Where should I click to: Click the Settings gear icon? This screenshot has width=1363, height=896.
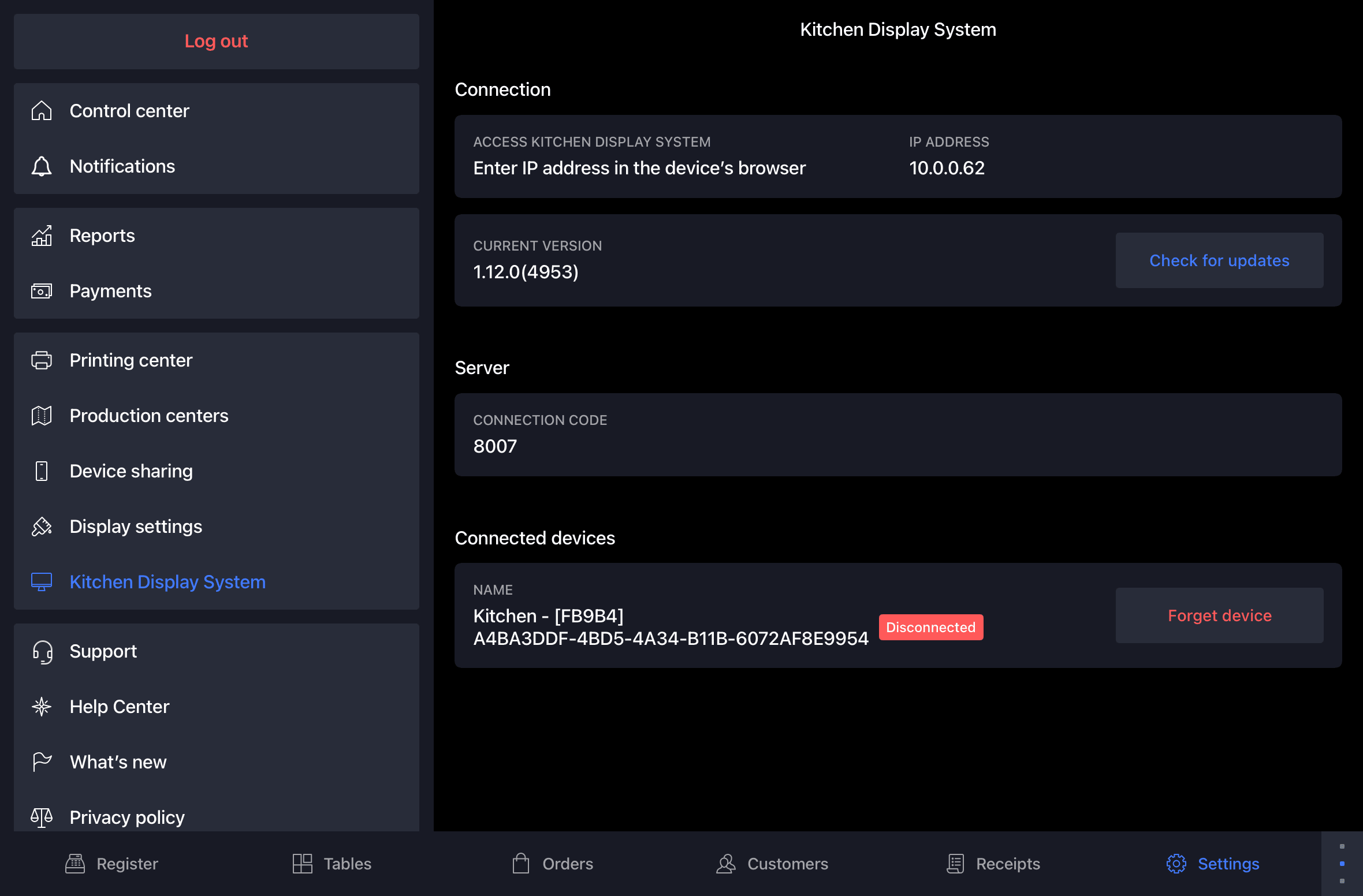click(1176, 864)
